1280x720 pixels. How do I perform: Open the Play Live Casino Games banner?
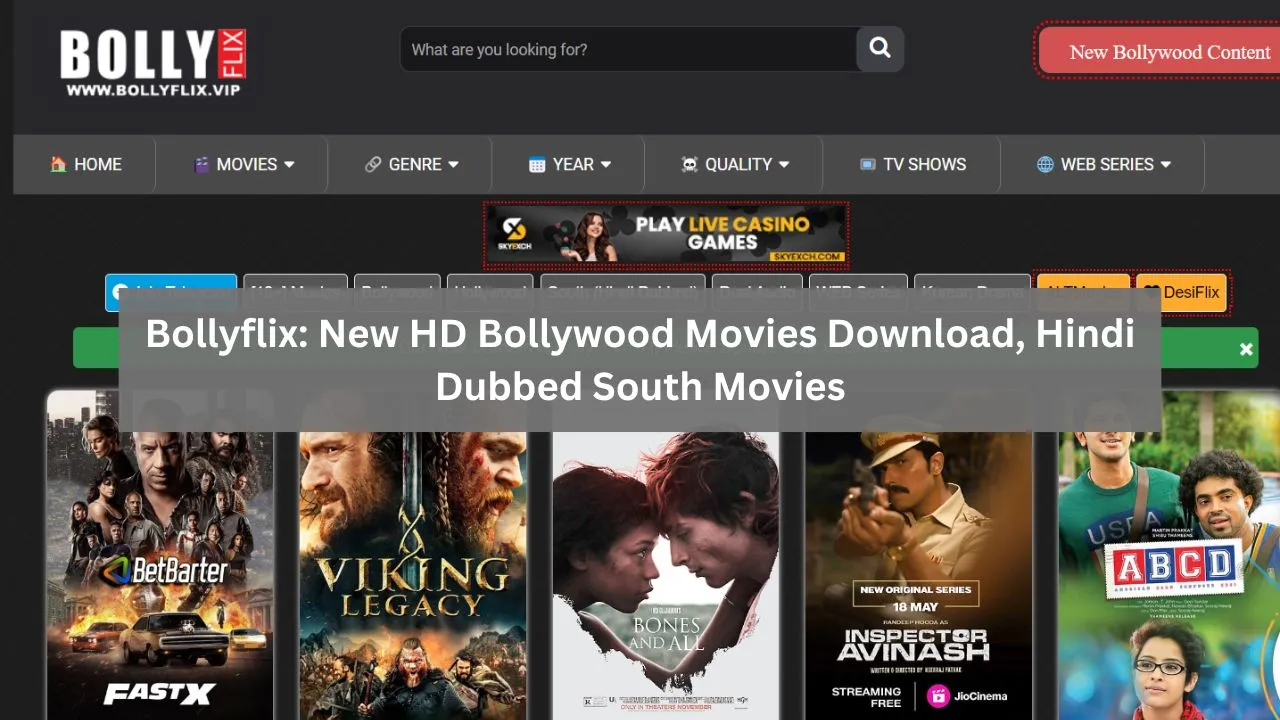666,235
